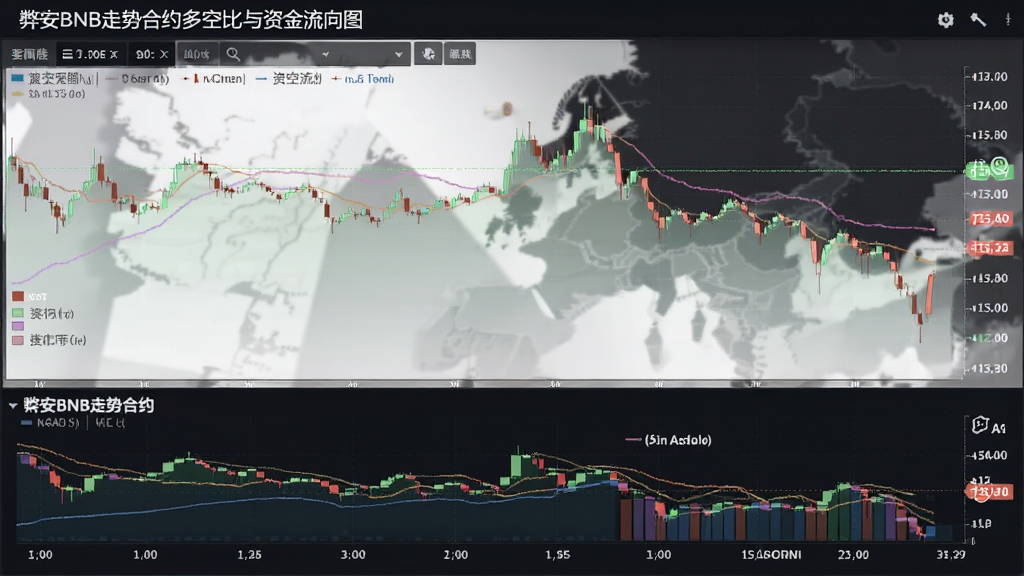Click the '454,00' lower panel axis label
The image size is (1024, 576).
click(x=989, y=455)
